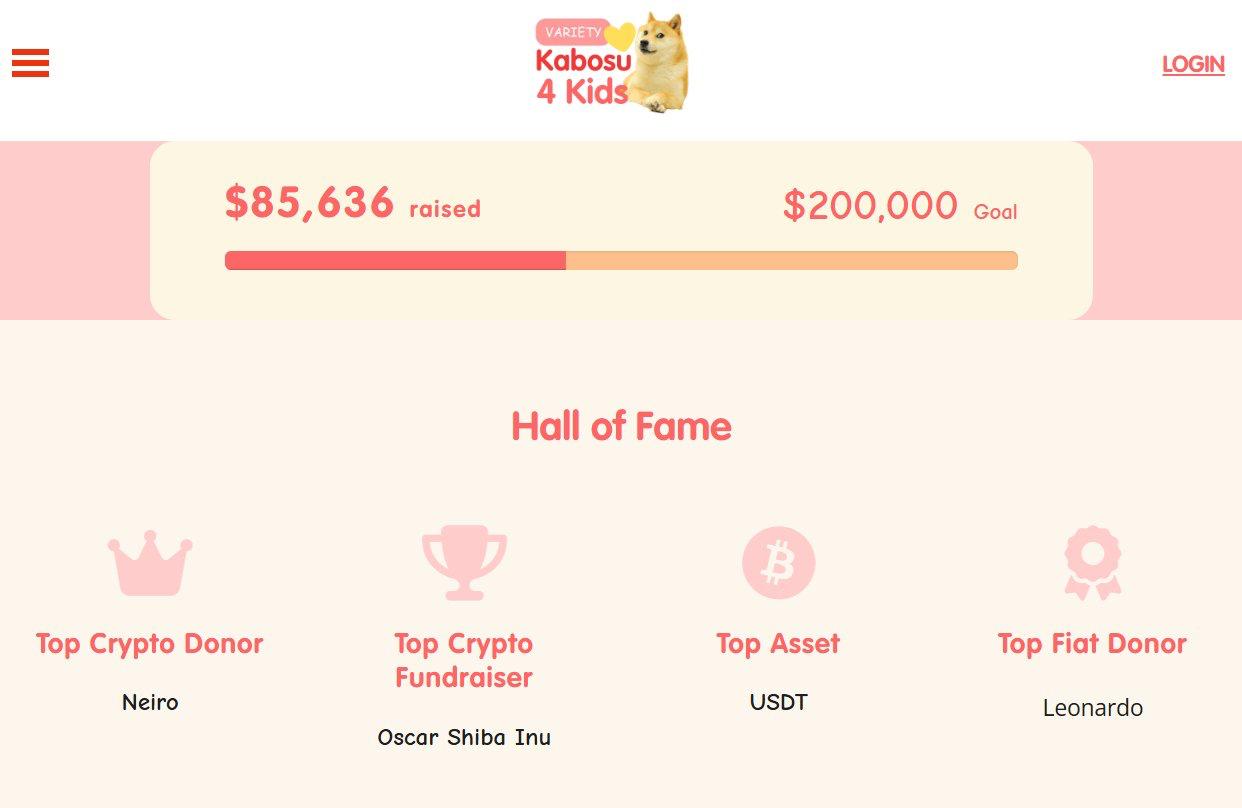The height and width of the screenshot is (808, 1242).
Task: Click the crown icon
Action: click(150, 563)
